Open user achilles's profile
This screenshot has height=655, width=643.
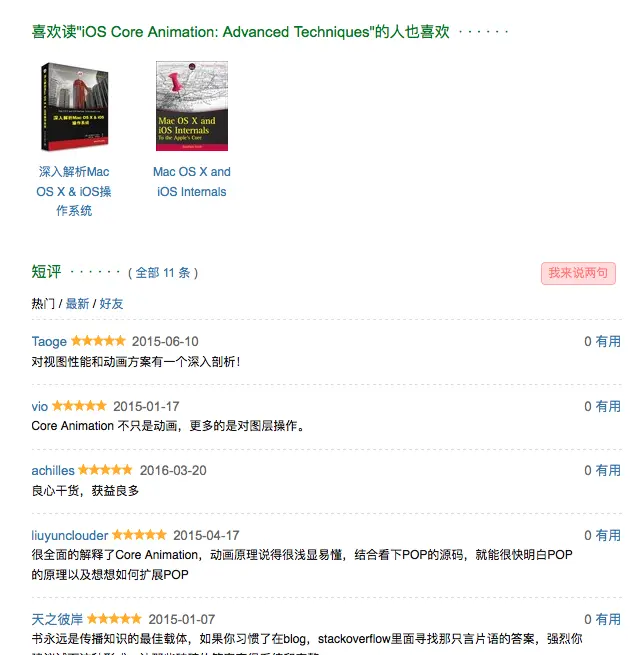pyautogui.click(x=53, y=471)
